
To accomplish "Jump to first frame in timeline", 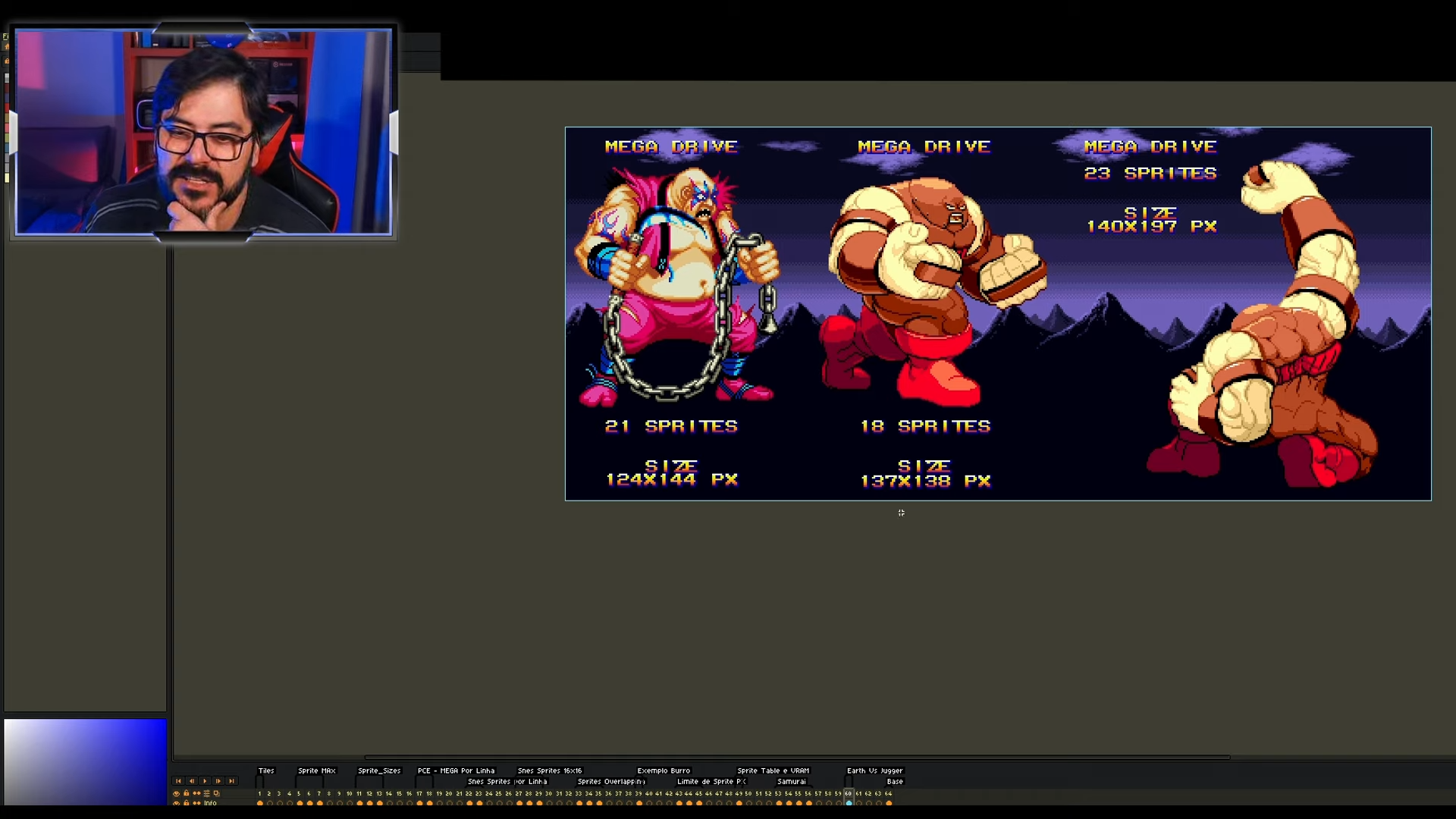I will (x=178, y=781).
